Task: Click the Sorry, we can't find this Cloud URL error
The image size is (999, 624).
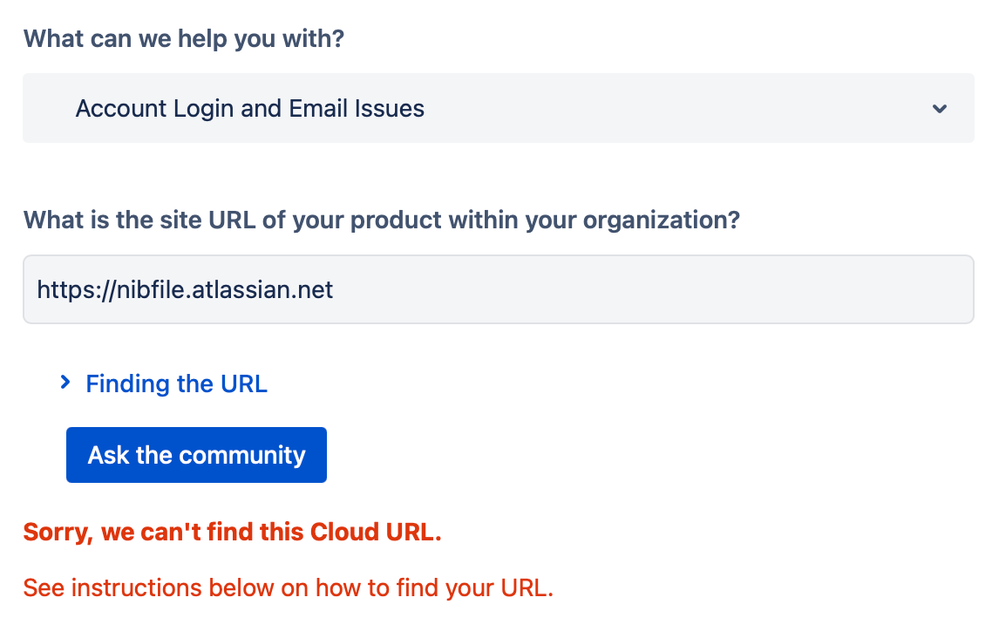Action: coord(232,532)
